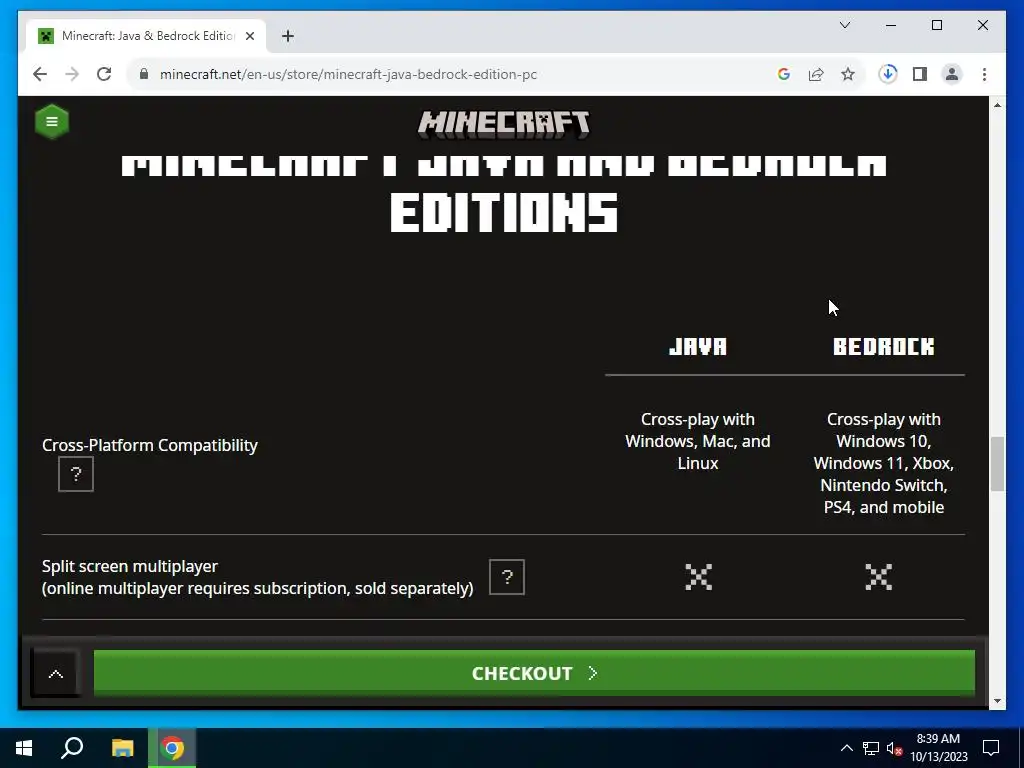The image size is (1024, 768).
Task: Open the Windows Start menu
Action: 24,748
